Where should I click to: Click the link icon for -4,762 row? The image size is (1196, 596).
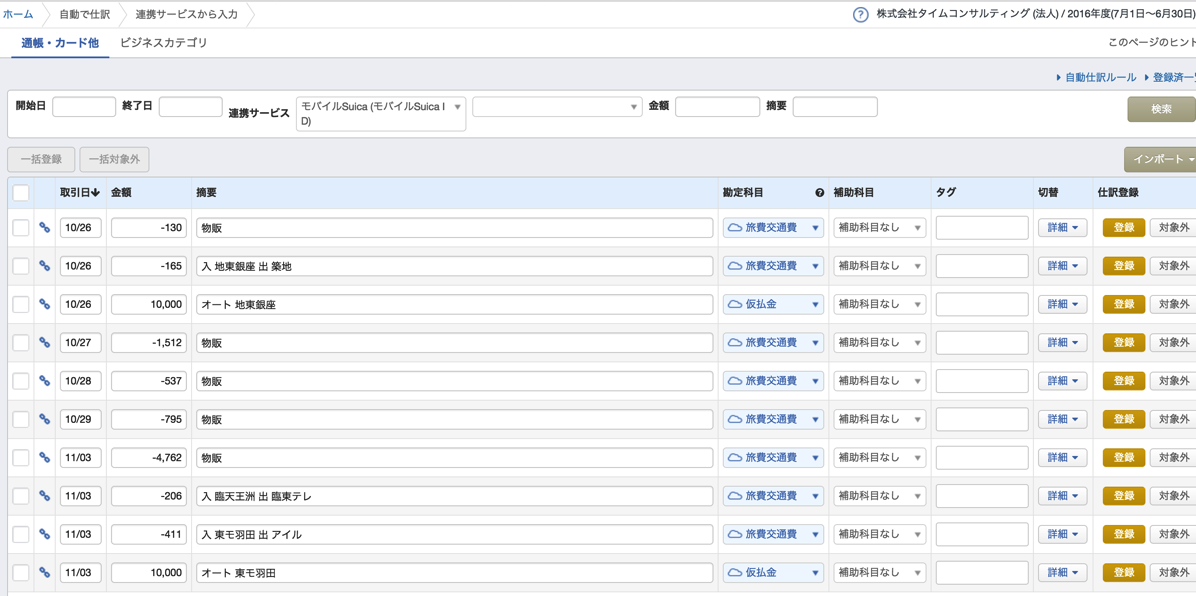(44, 458)
